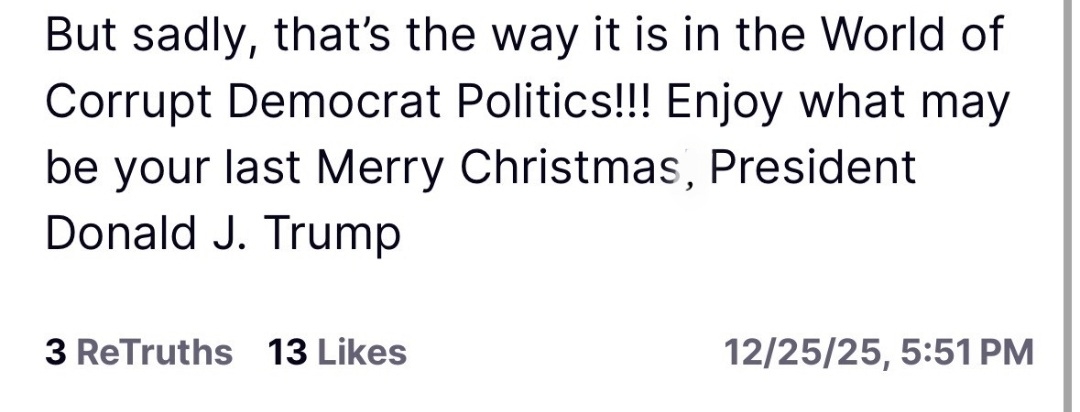
Task: Click the word "Likes" under the post
Action: pos(362,352)
